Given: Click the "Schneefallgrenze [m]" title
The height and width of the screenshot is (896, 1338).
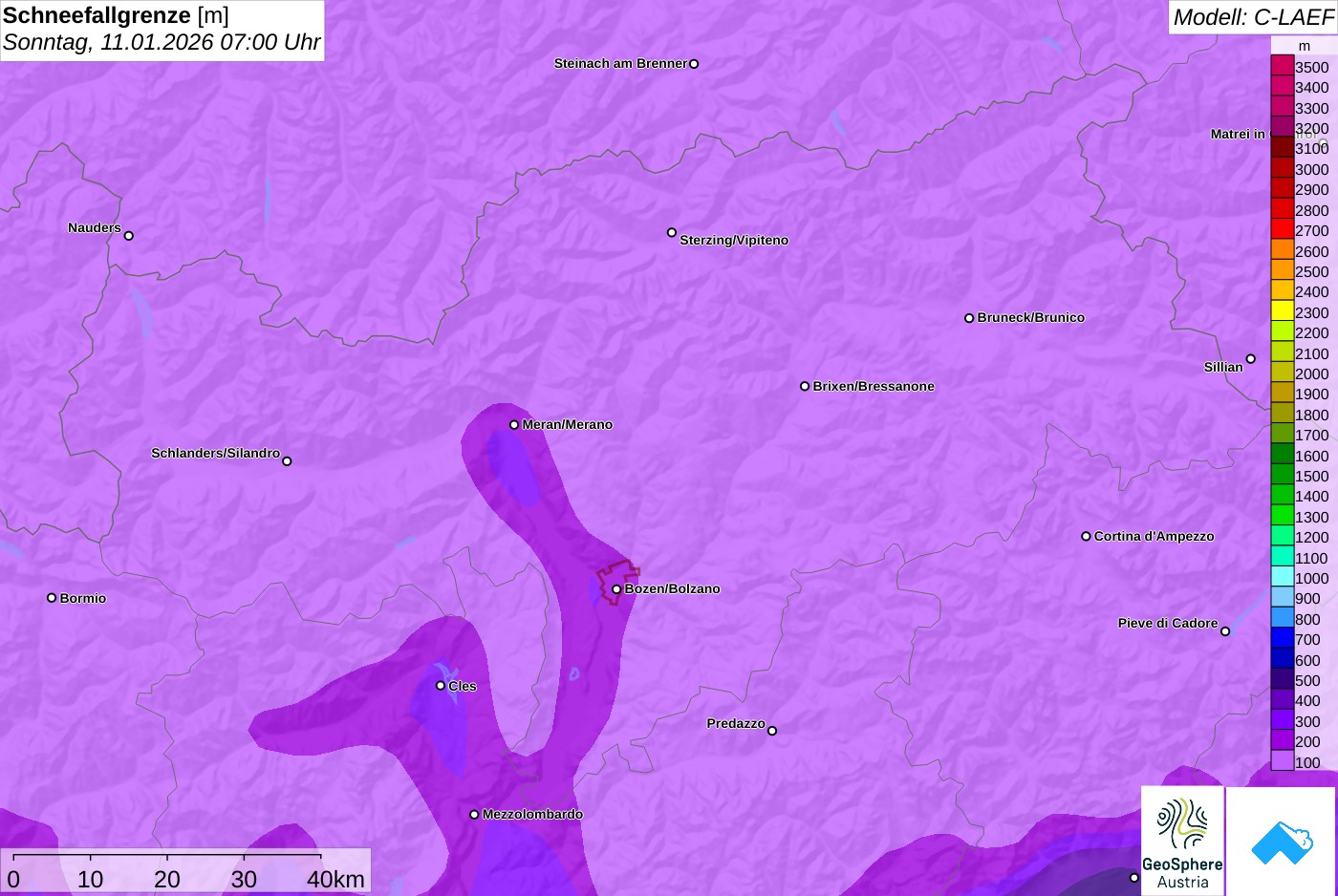Looking at the screenshot, I should [116, 15].
